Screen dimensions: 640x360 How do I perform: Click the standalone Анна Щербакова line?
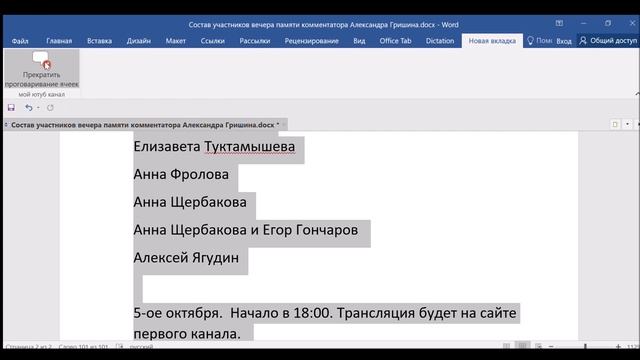190,202
